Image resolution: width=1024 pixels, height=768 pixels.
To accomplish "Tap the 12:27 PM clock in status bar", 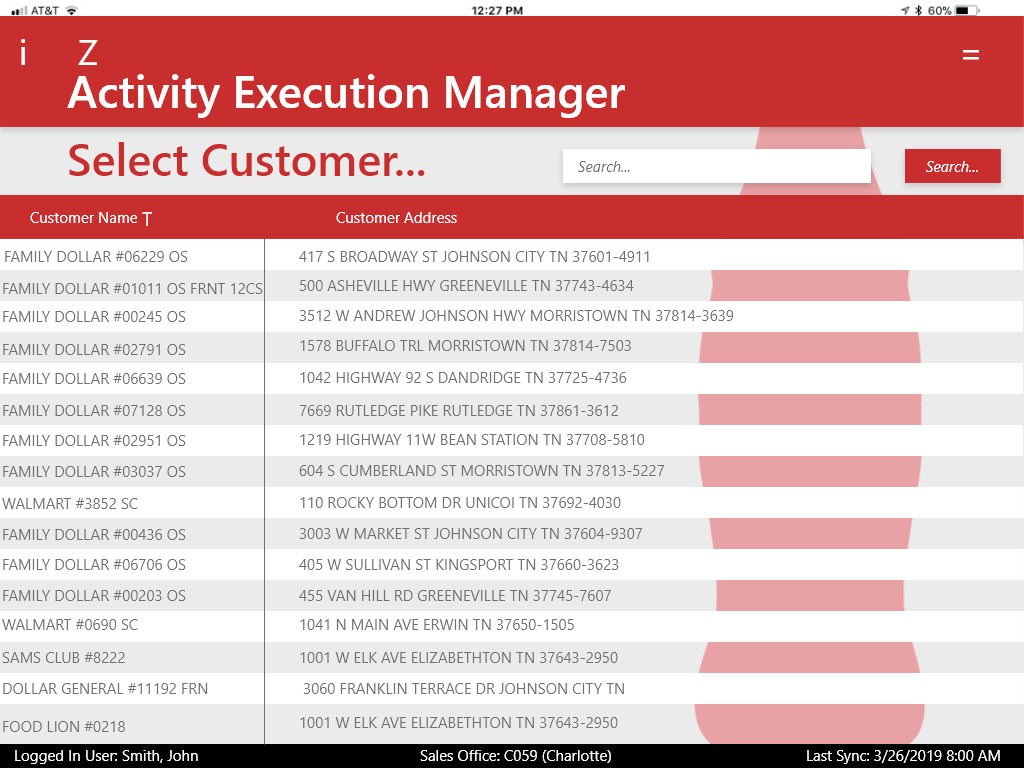I will pos(497,10).
